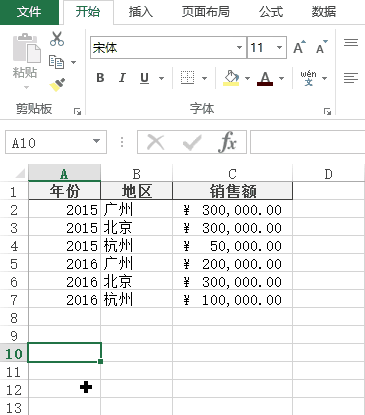Select column C header
Viewport: 365px width, 415px height.
pos(232,173)
